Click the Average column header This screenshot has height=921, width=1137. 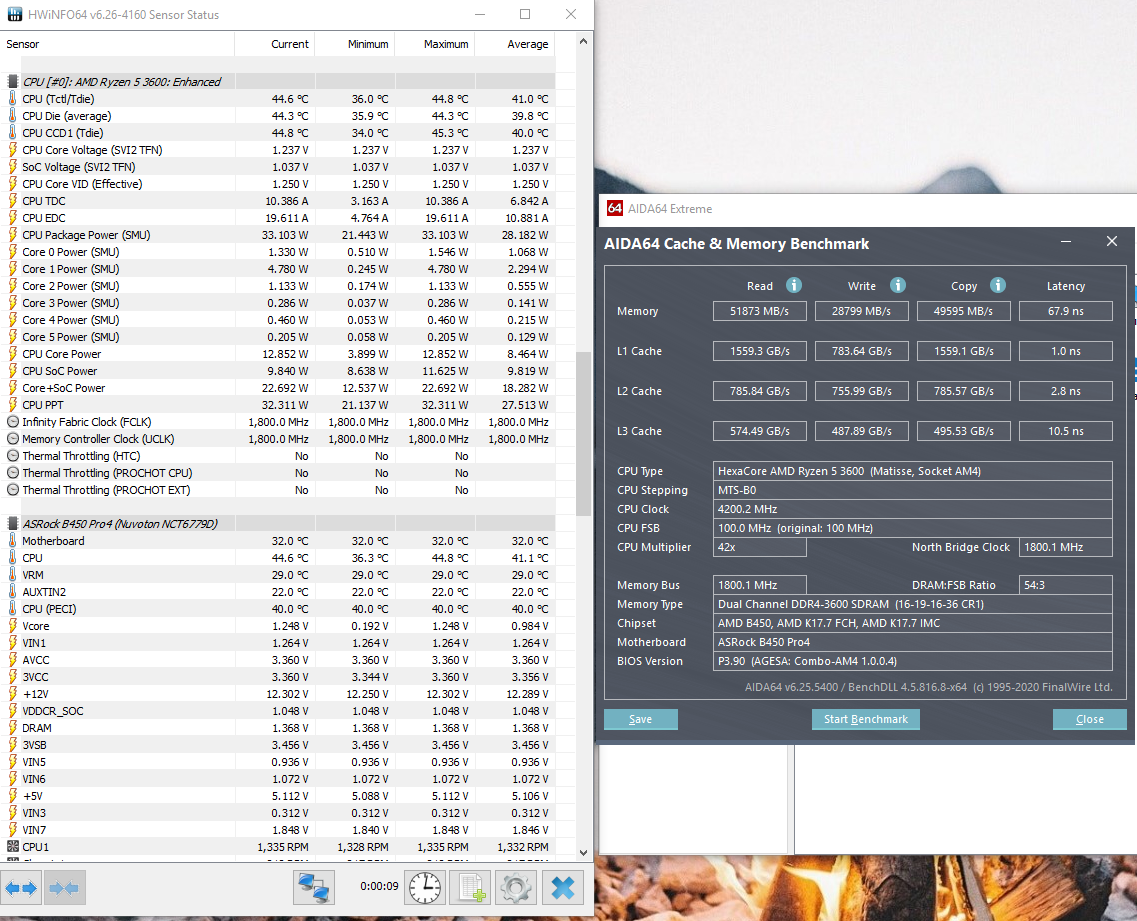[515, 44]
